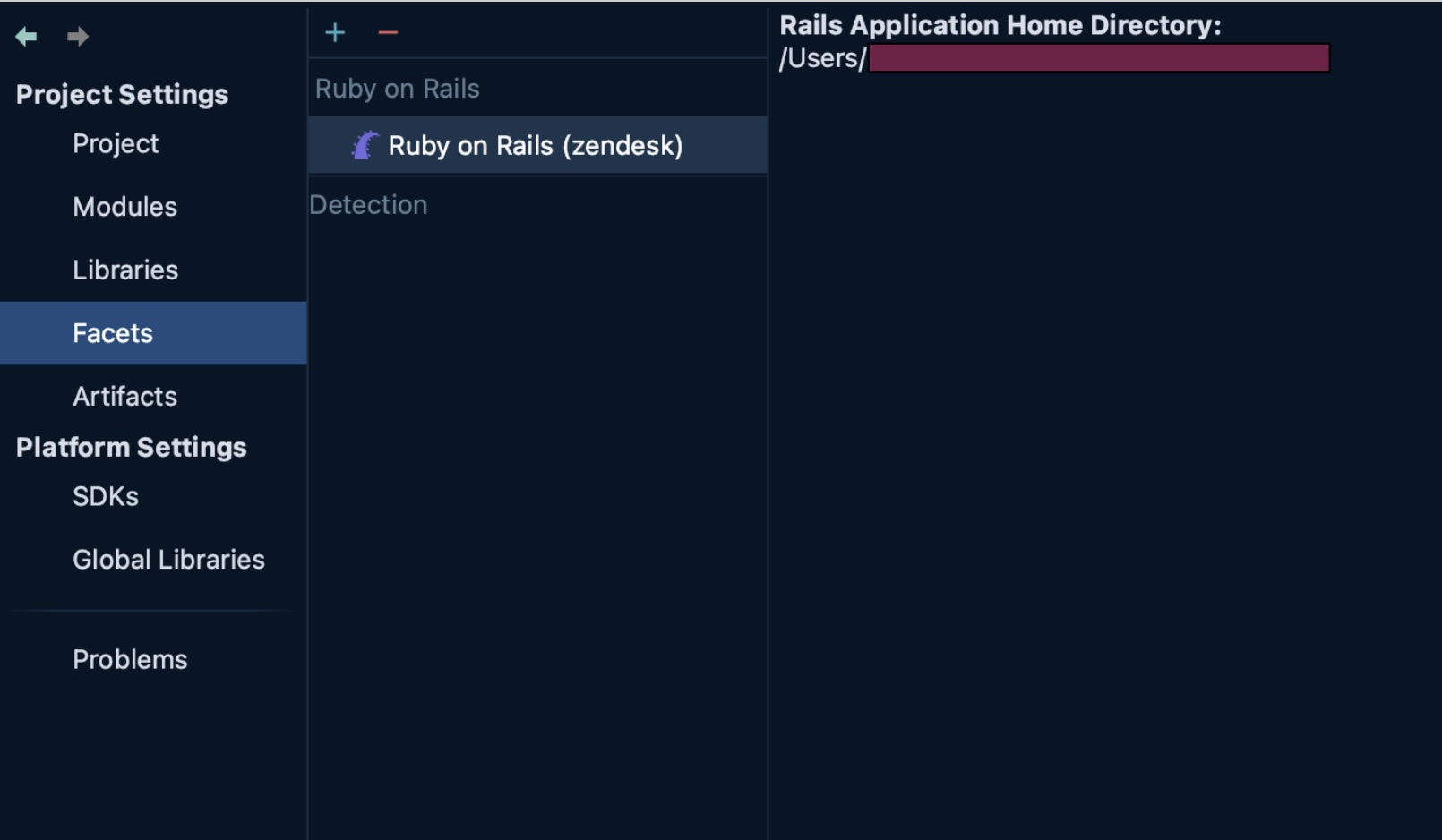Open SDKs under Platform Settings
The height and width of the screenshot is (840, 1442).
click(x=106, y=497)
